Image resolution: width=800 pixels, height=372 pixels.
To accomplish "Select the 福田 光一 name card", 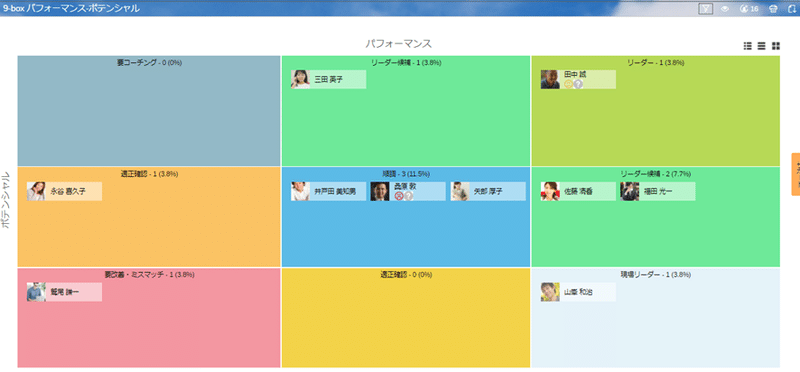I will point(658,191).
